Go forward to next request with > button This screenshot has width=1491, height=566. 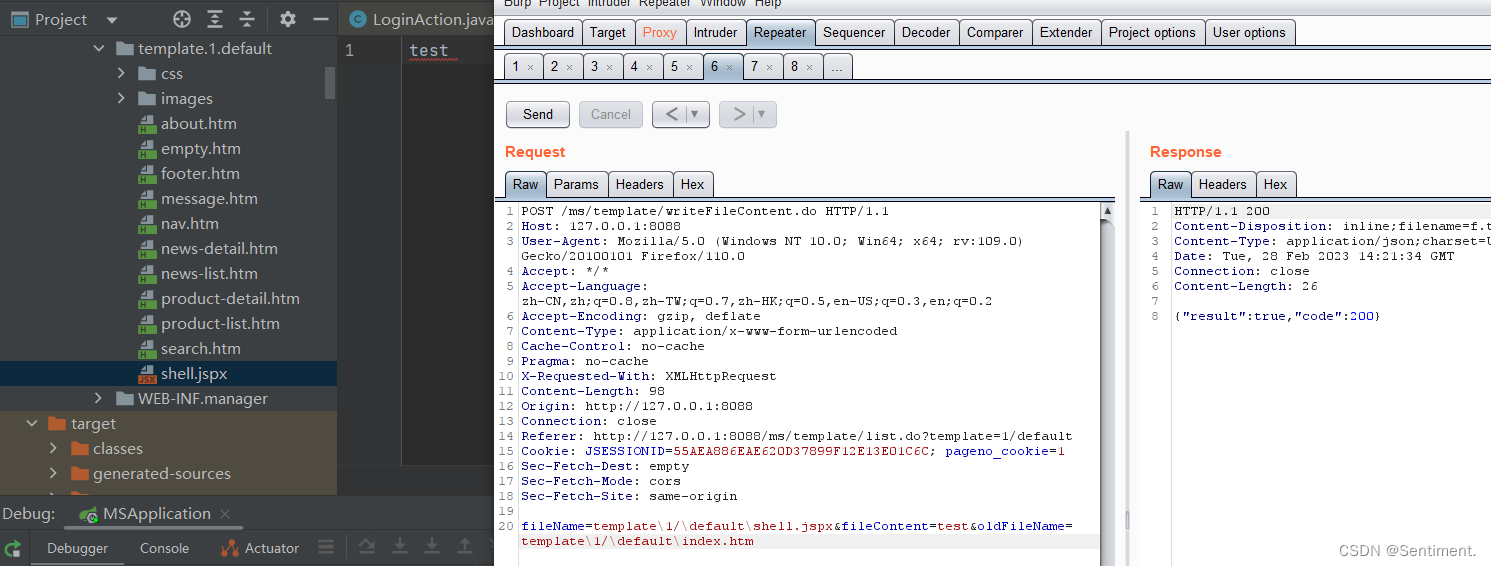click(738, 114)
